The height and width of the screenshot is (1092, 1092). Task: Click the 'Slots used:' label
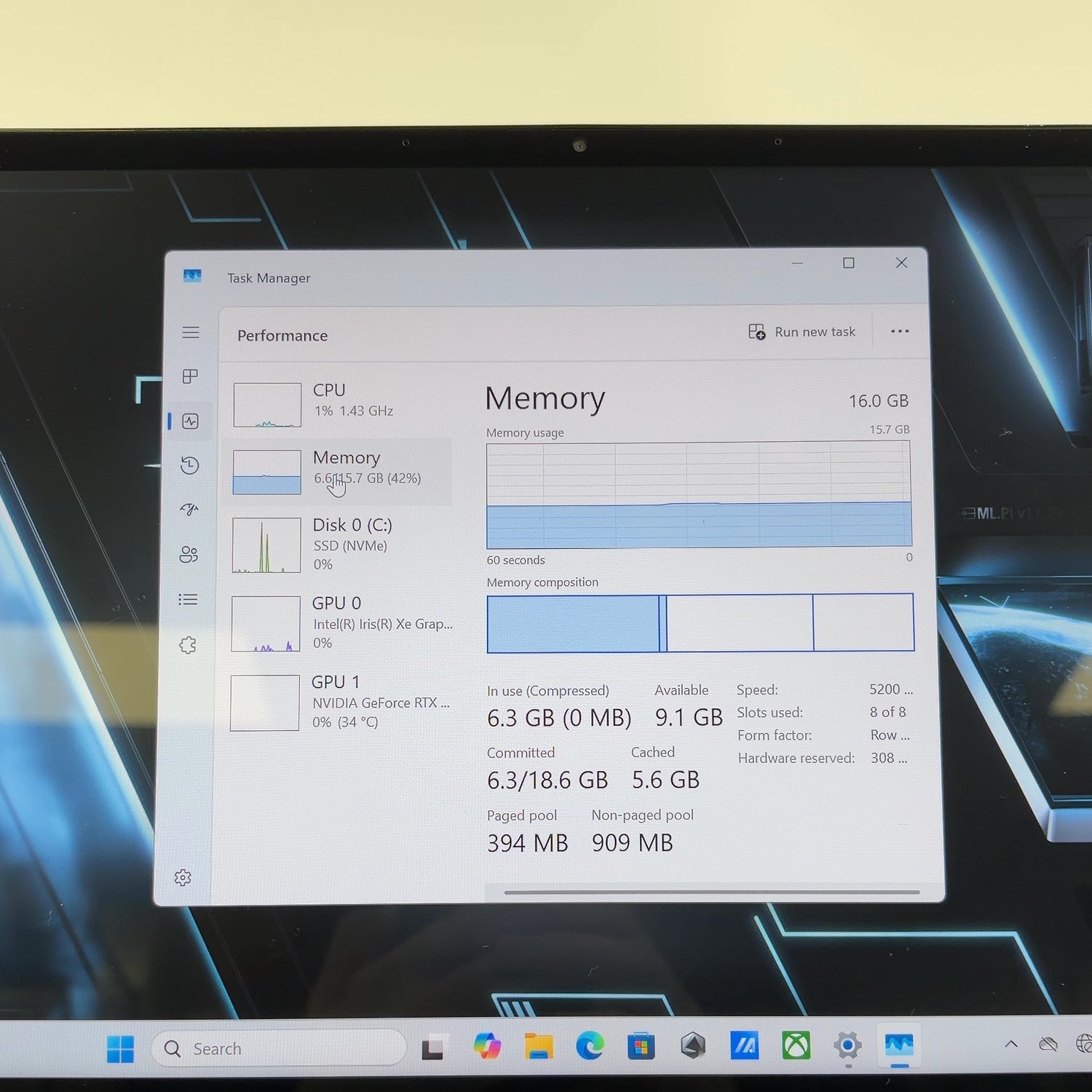click(769, 713)
